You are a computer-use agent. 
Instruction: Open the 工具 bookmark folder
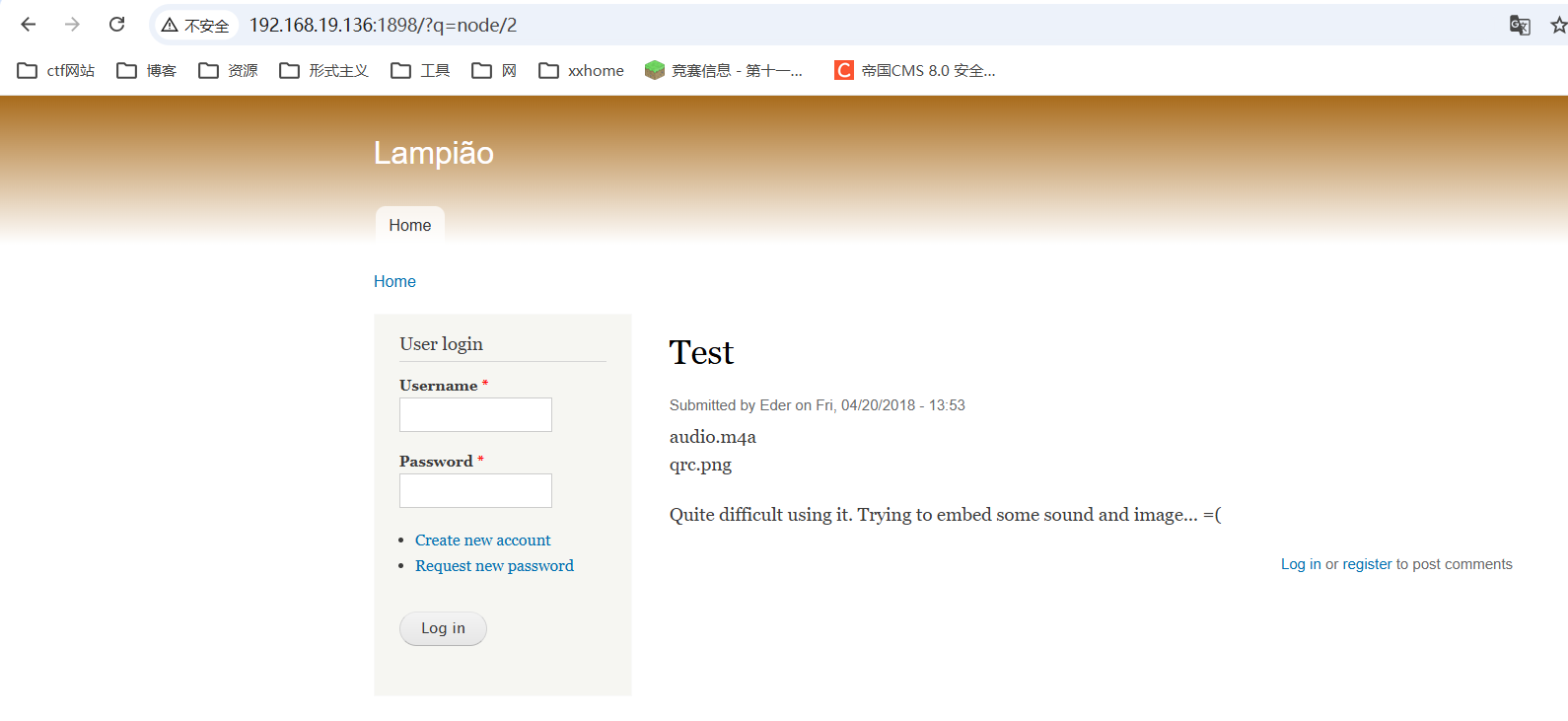420,70
